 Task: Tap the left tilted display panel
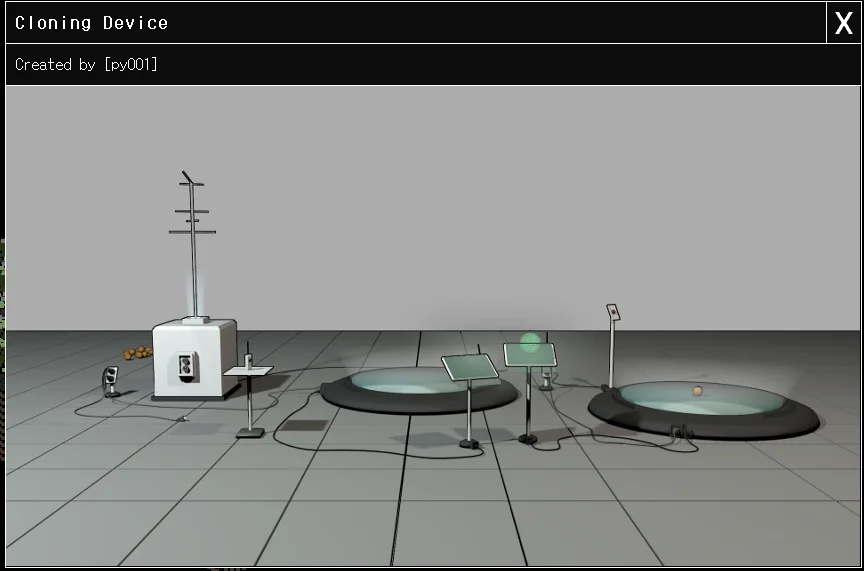tap(470, 367)
